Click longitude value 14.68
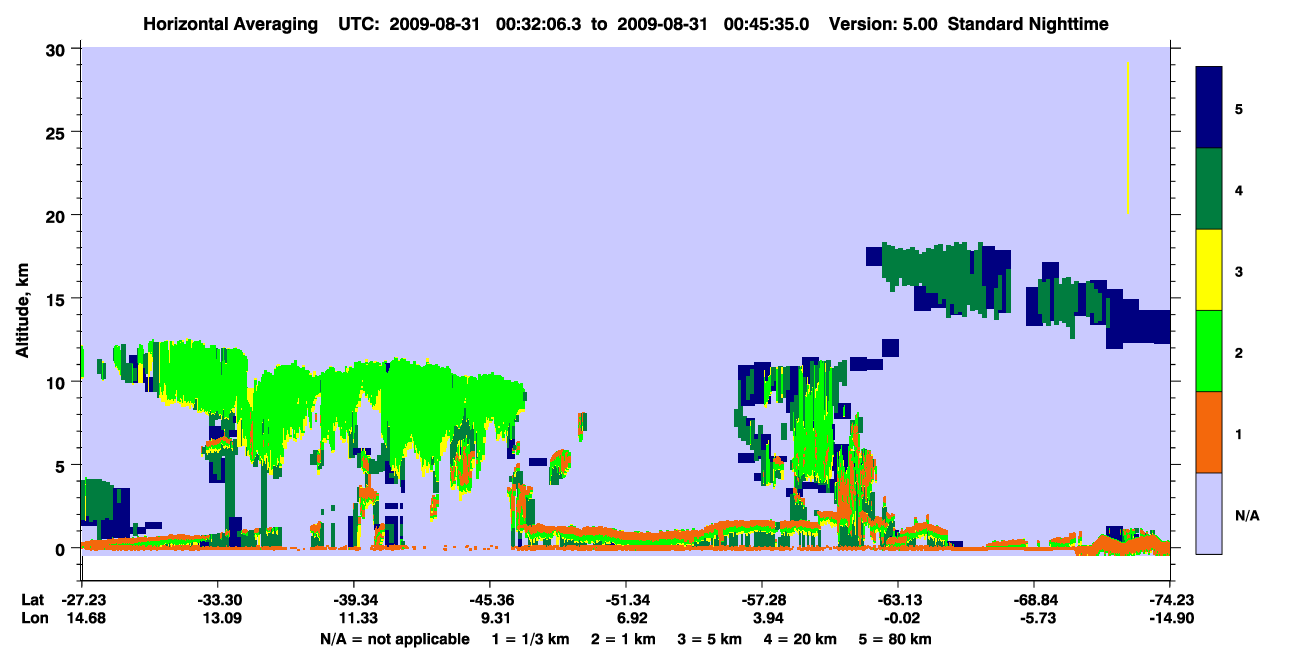Screen dimensions: 1300x667 pos(84,619)
